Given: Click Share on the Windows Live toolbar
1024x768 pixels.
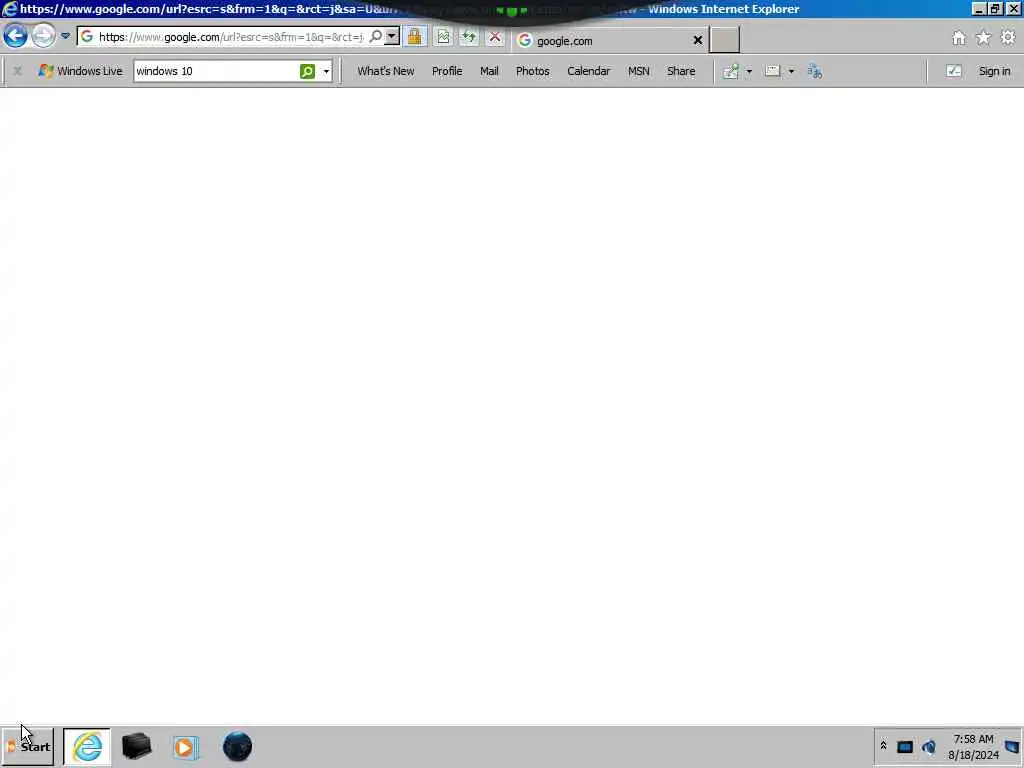Looking at the screenshot, I should [680, 71].
